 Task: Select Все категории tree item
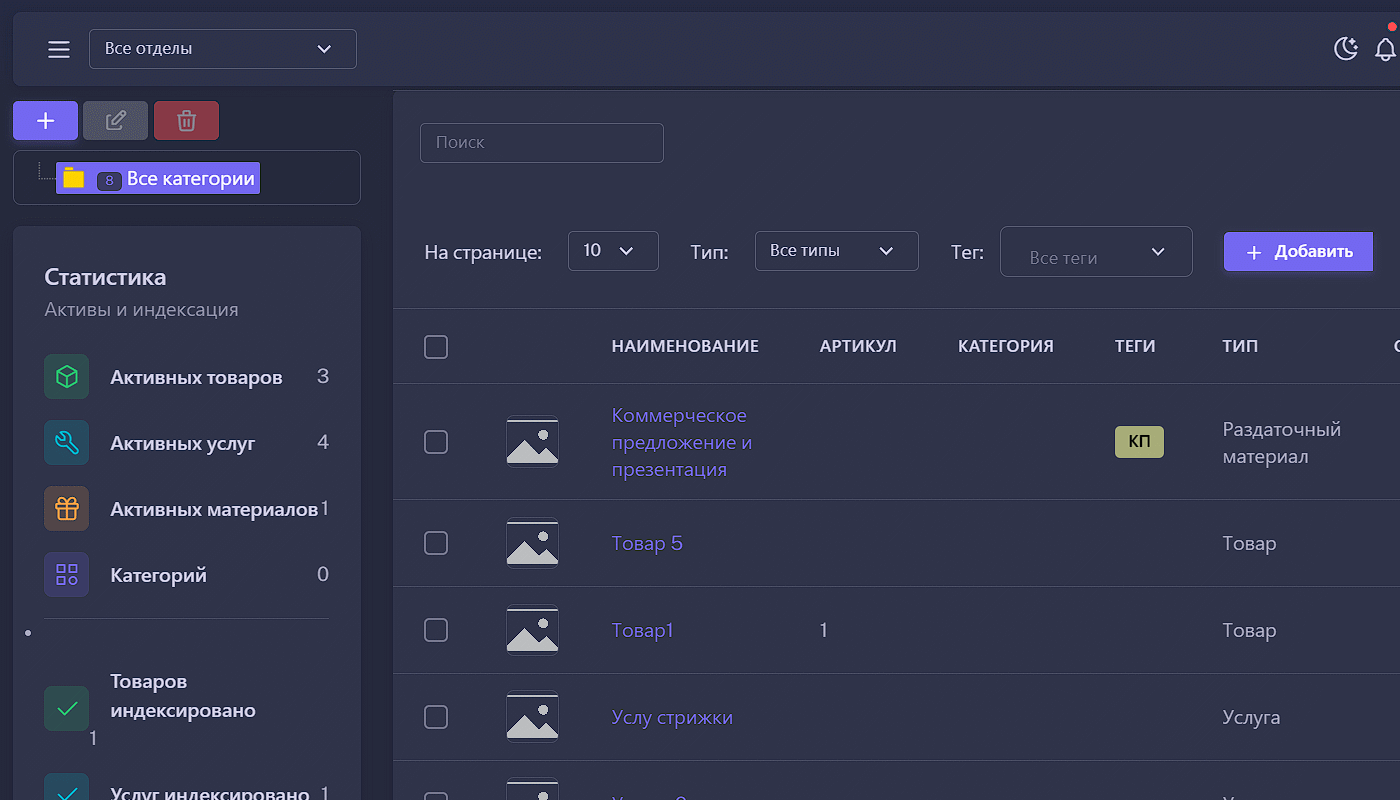190,179
